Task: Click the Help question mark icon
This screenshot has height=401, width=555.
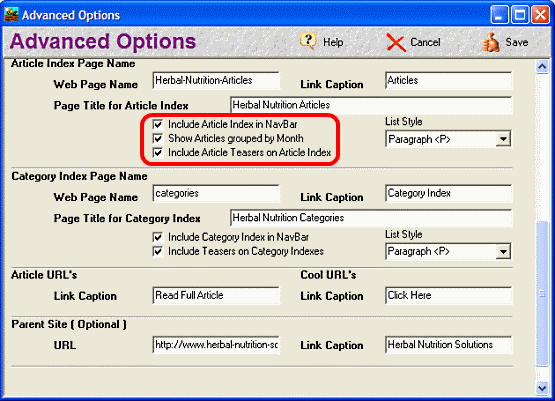Action: click(308, 42)
